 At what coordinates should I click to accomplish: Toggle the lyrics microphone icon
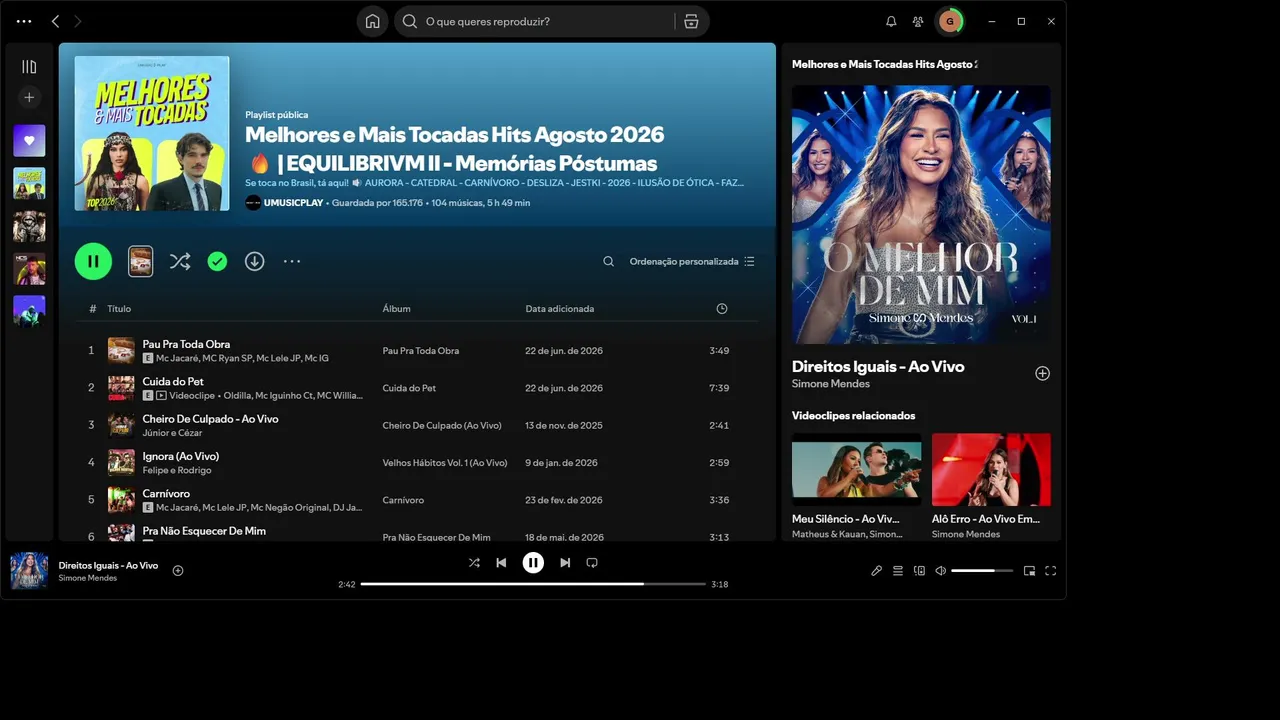tap(876, 571)
